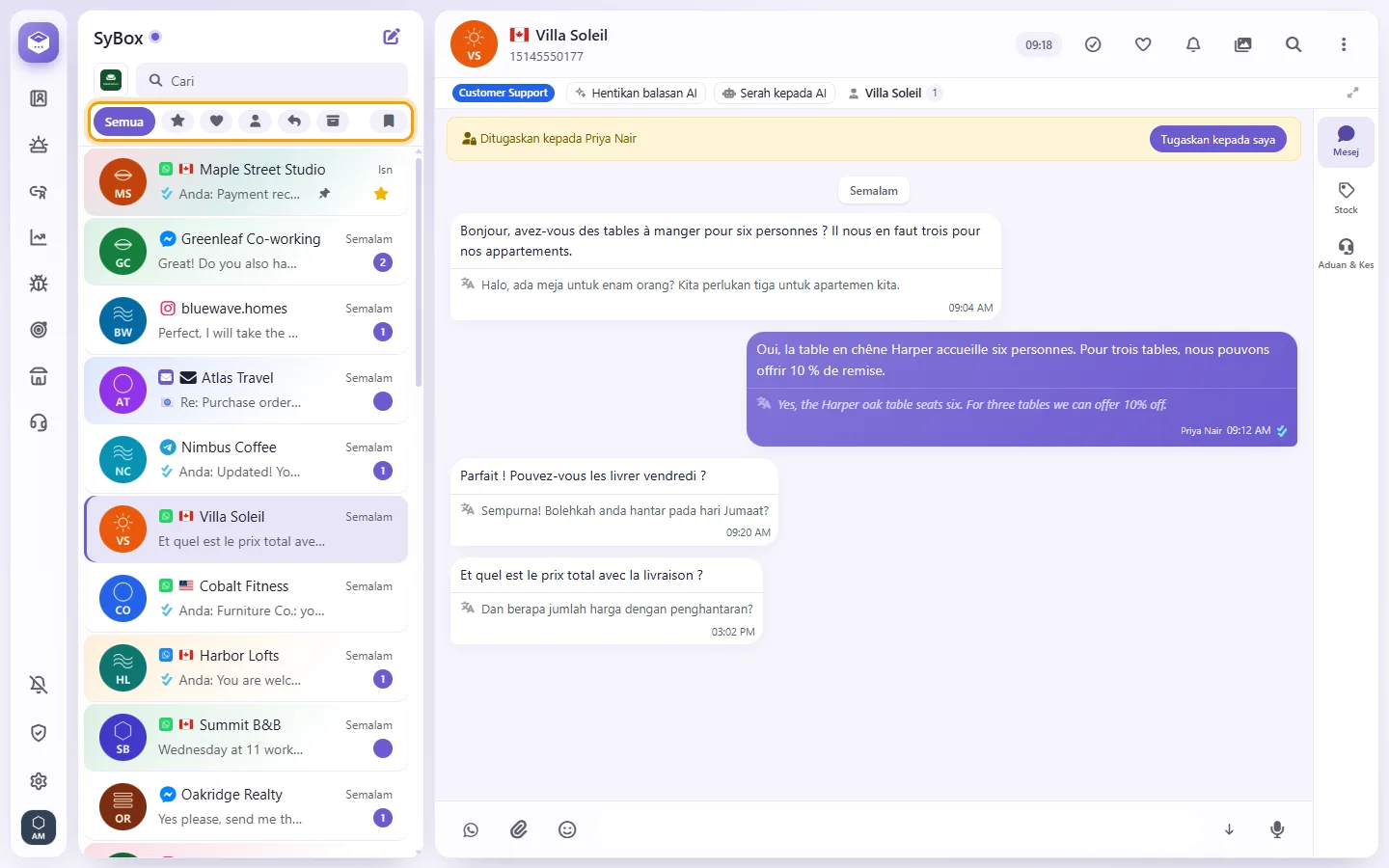The height and width of the screenshot is (868, 1389).
Task: Click Tugaskan kepada saya button
Action: pyautogui.click(x=1217, y=139)
